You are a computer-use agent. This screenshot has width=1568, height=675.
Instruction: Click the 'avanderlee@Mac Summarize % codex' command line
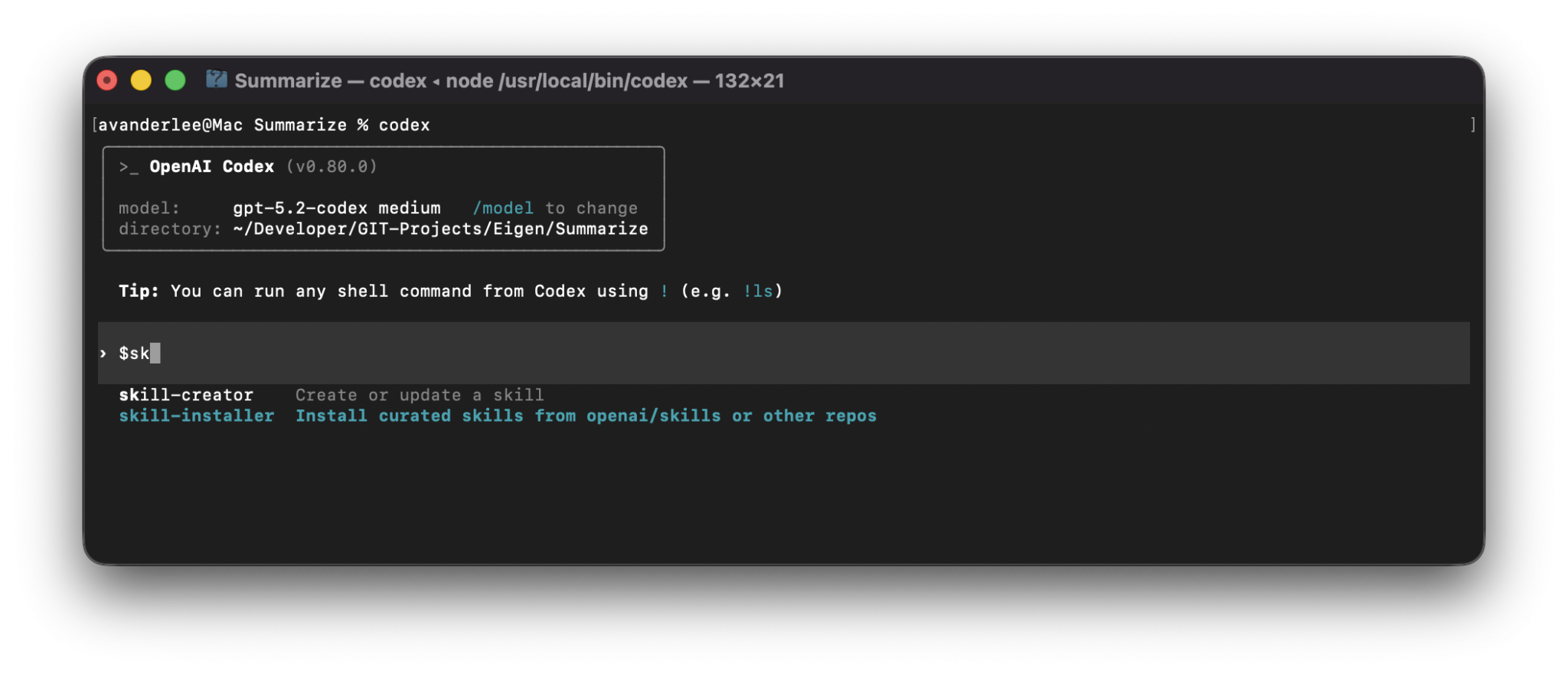(x=263, y=125)
